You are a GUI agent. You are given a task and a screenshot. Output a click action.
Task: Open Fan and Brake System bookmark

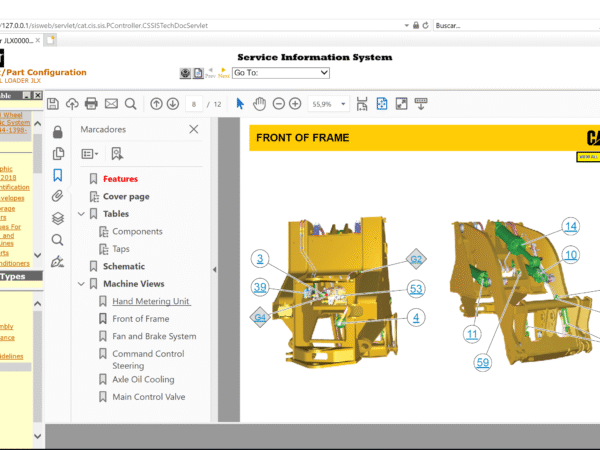click(154, 336)
